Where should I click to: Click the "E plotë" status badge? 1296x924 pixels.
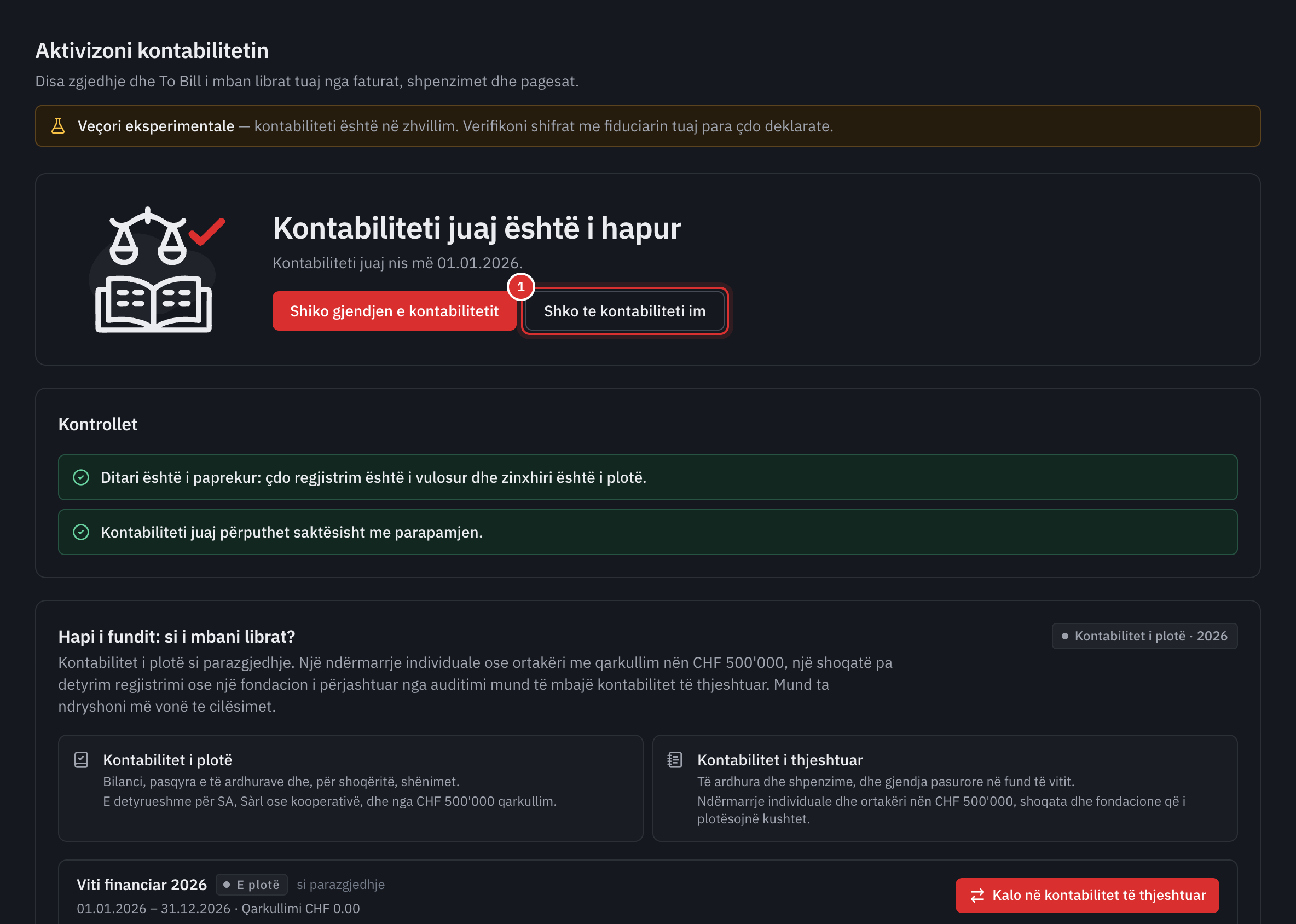[x=251, y=885]
